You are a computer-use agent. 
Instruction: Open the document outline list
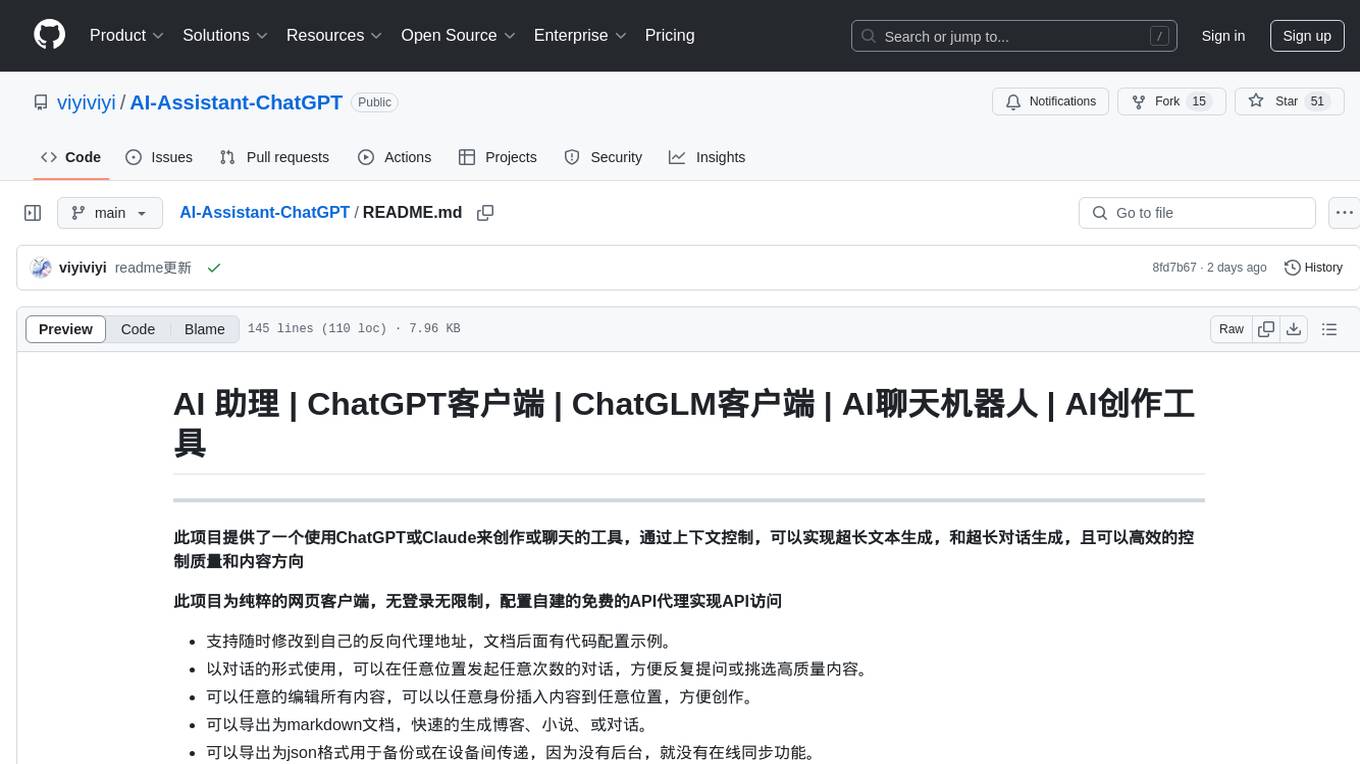[1329, 329]
